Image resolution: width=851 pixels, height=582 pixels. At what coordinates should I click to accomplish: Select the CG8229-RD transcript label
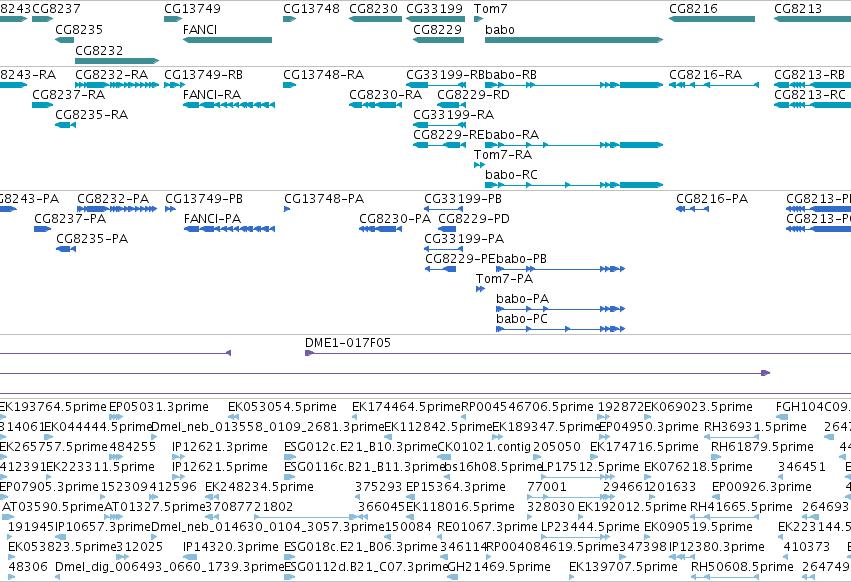(473, 94)
